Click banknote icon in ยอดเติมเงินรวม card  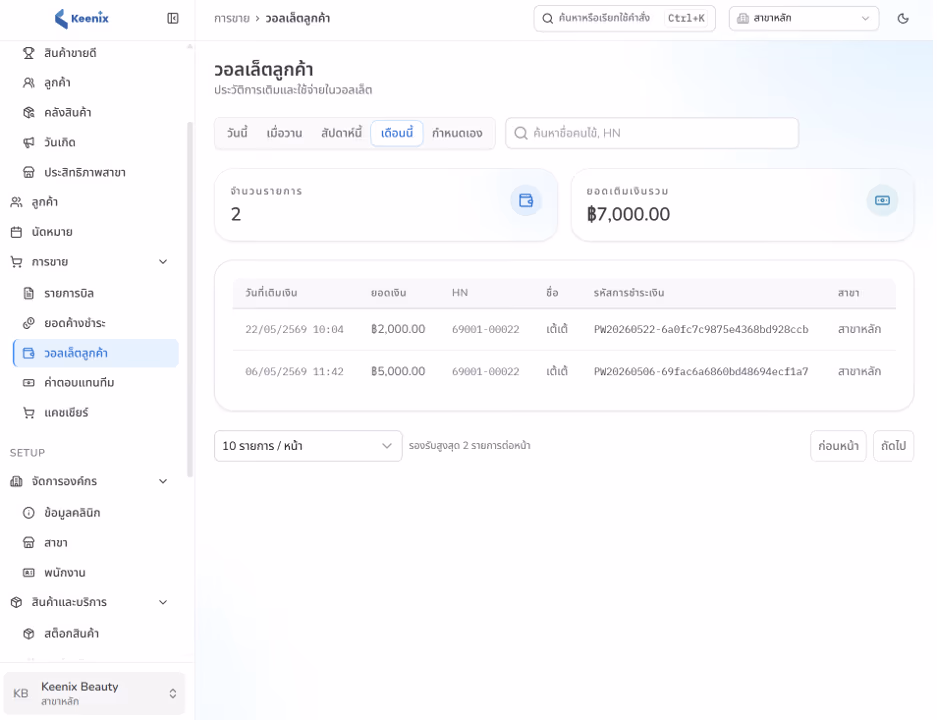(x=882, y=200)
